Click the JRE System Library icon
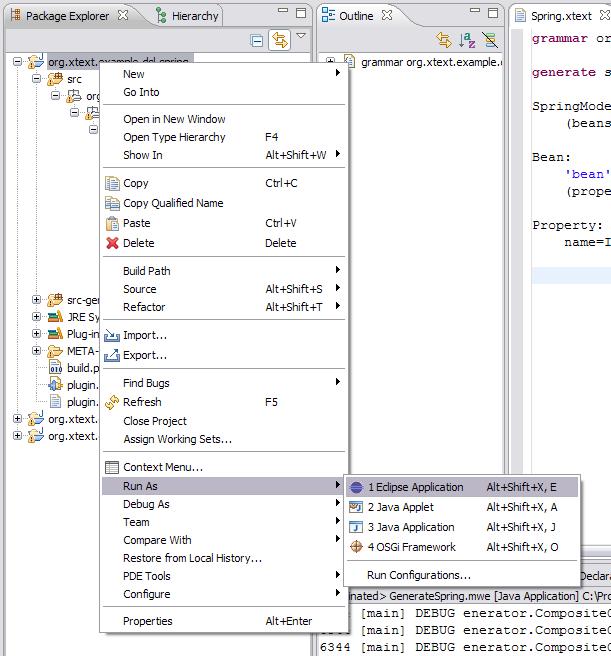Screen dimensions: 611x656 pos(55,317)
